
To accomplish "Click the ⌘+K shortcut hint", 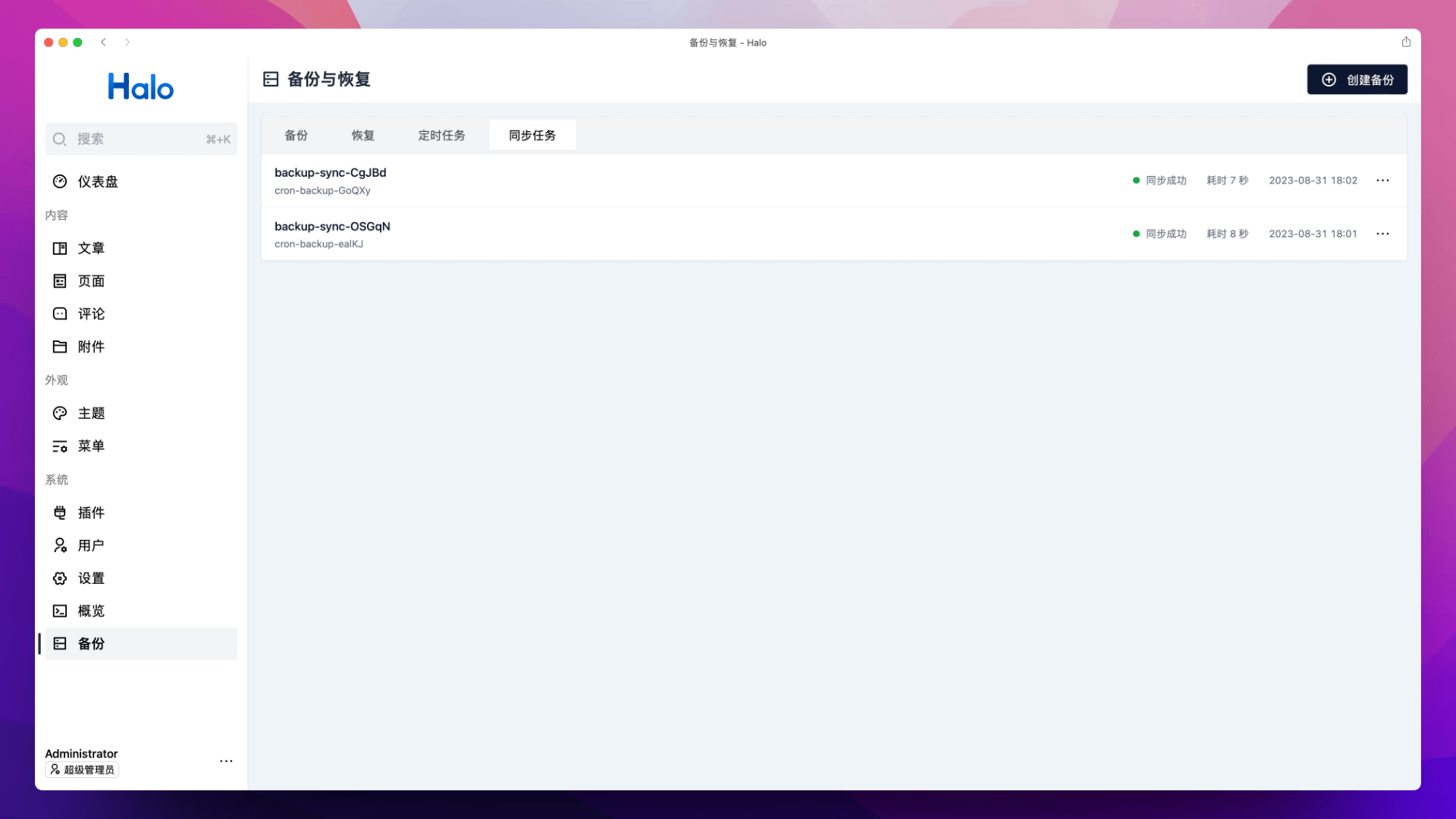I will tap(218, 140).
